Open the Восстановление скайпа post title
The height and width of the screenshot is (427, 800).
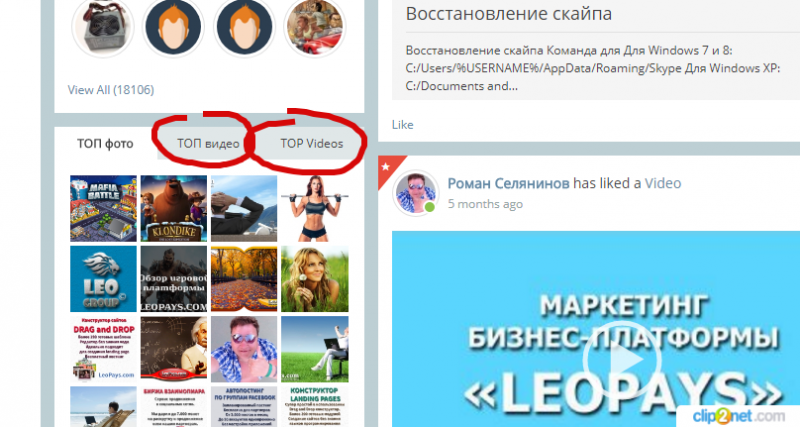click(x=509, y=13)
